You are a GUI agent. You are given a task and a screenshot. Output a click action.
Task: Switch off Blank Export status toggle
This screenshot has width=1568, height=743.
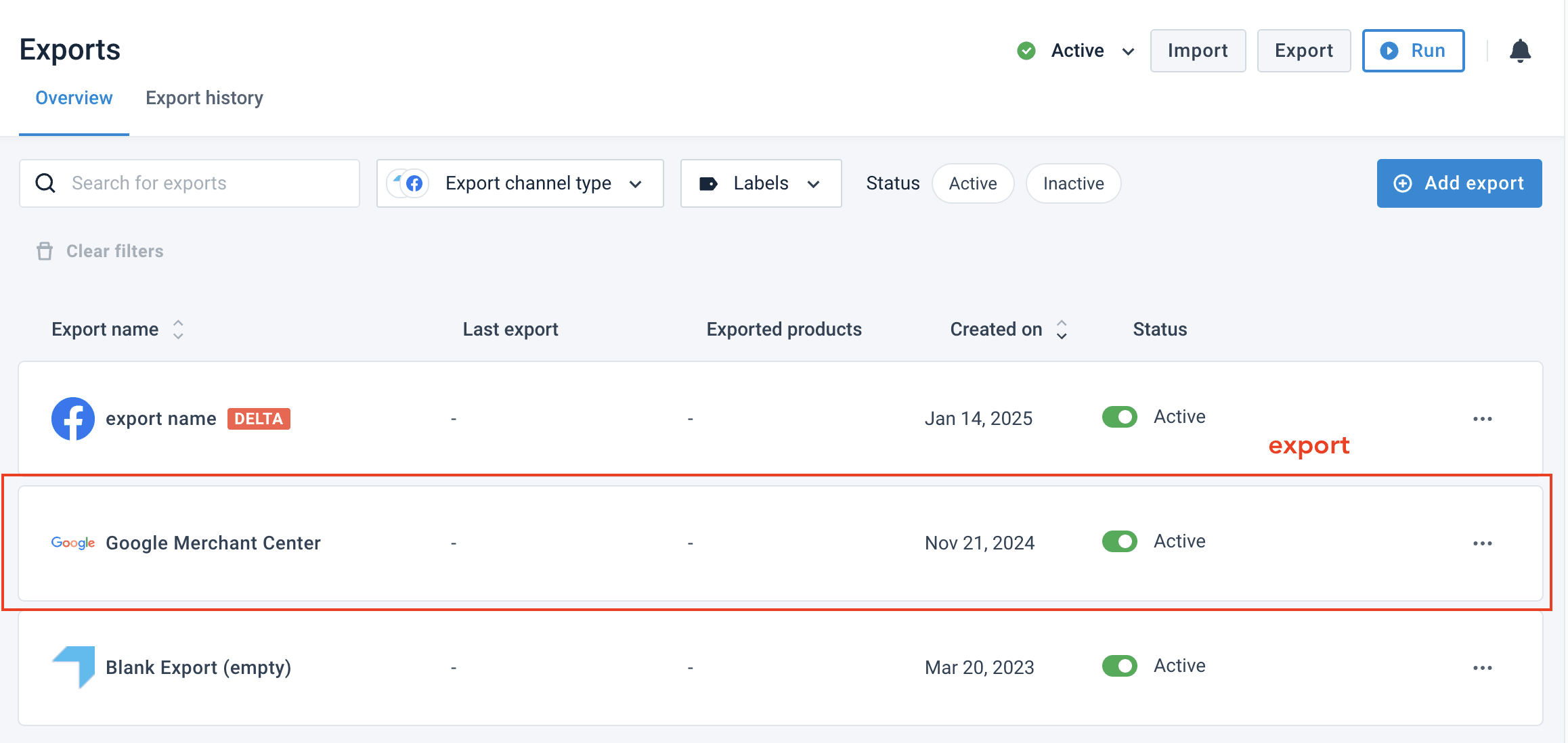[x=1119, y=666]
